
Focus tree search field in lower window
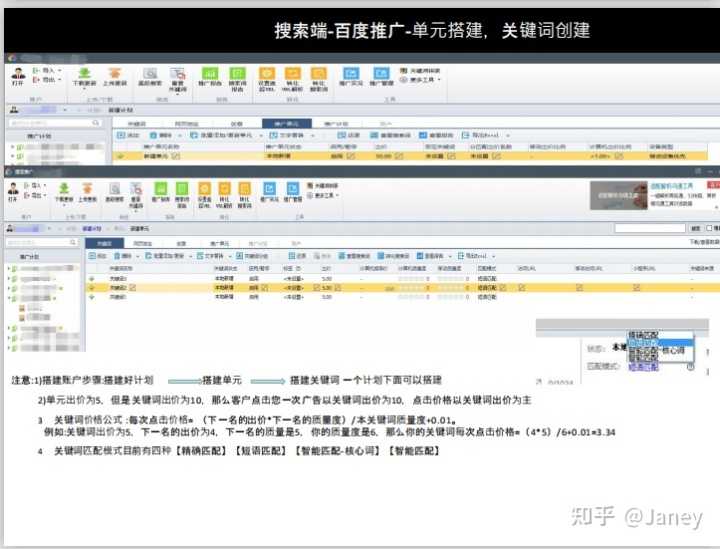(x=42, y=242)
